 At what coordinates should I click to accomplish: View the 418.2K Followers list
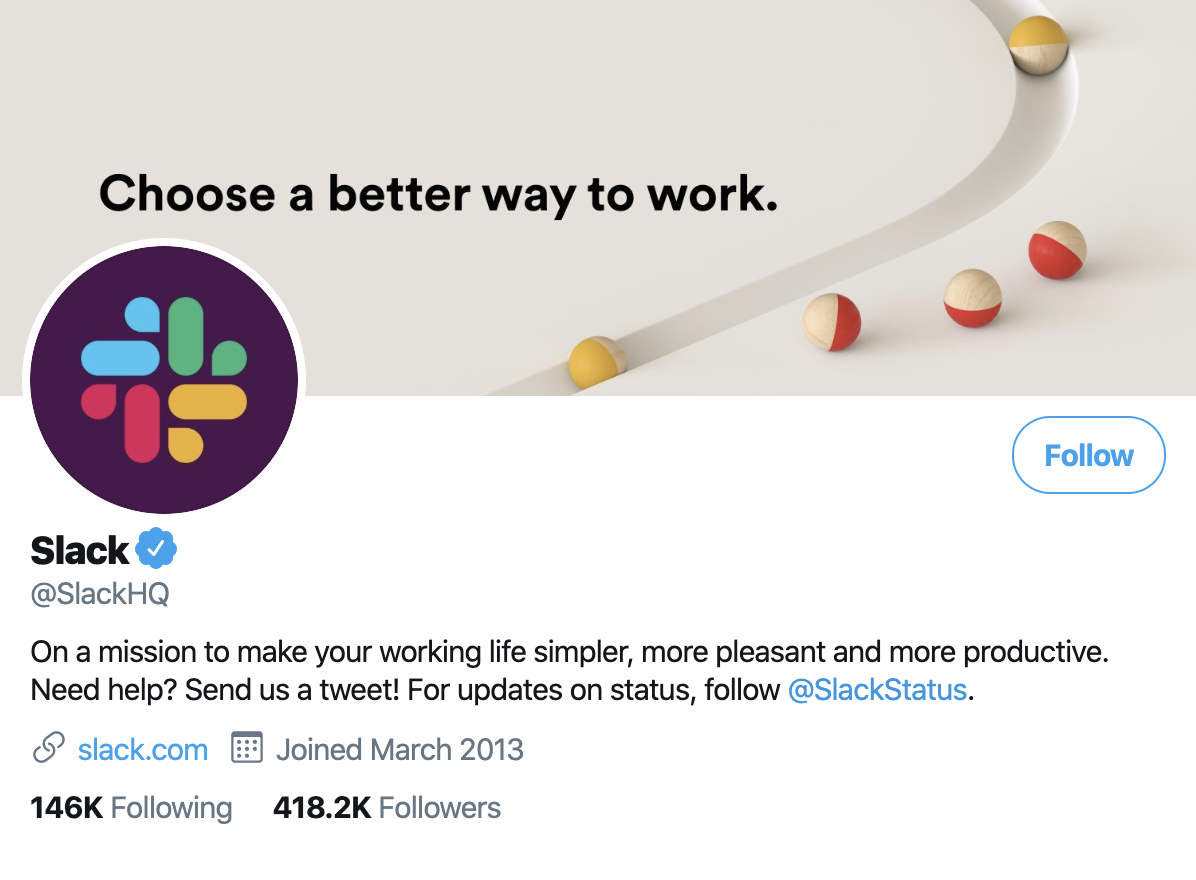point(386,807)
